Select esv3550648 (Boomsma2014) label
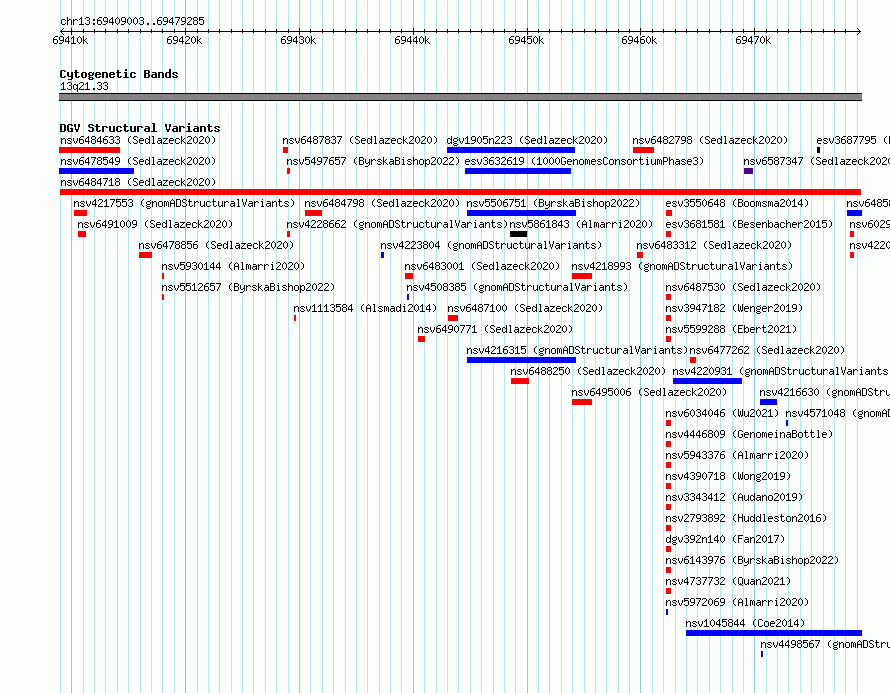The image size is (890, 693). coord(738,203)
